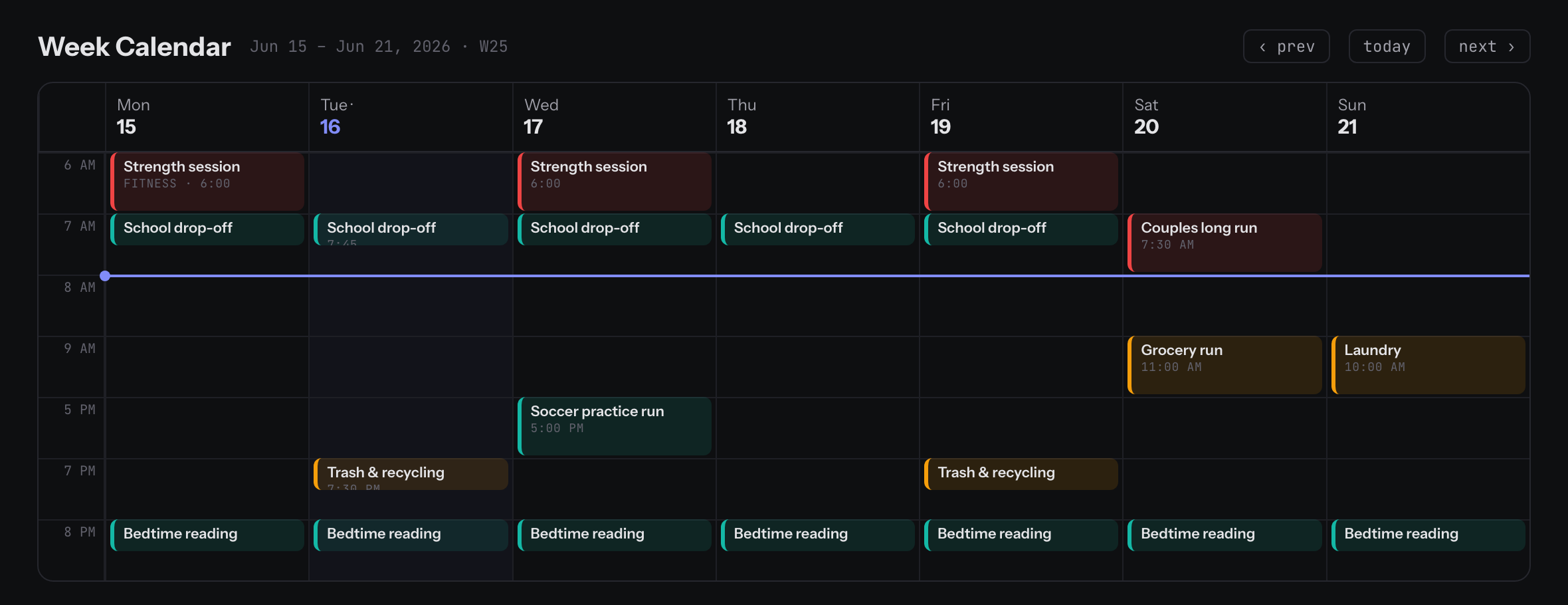Click the Tue 16 day header
1568x605 pixels.
(x=411, y=117)
